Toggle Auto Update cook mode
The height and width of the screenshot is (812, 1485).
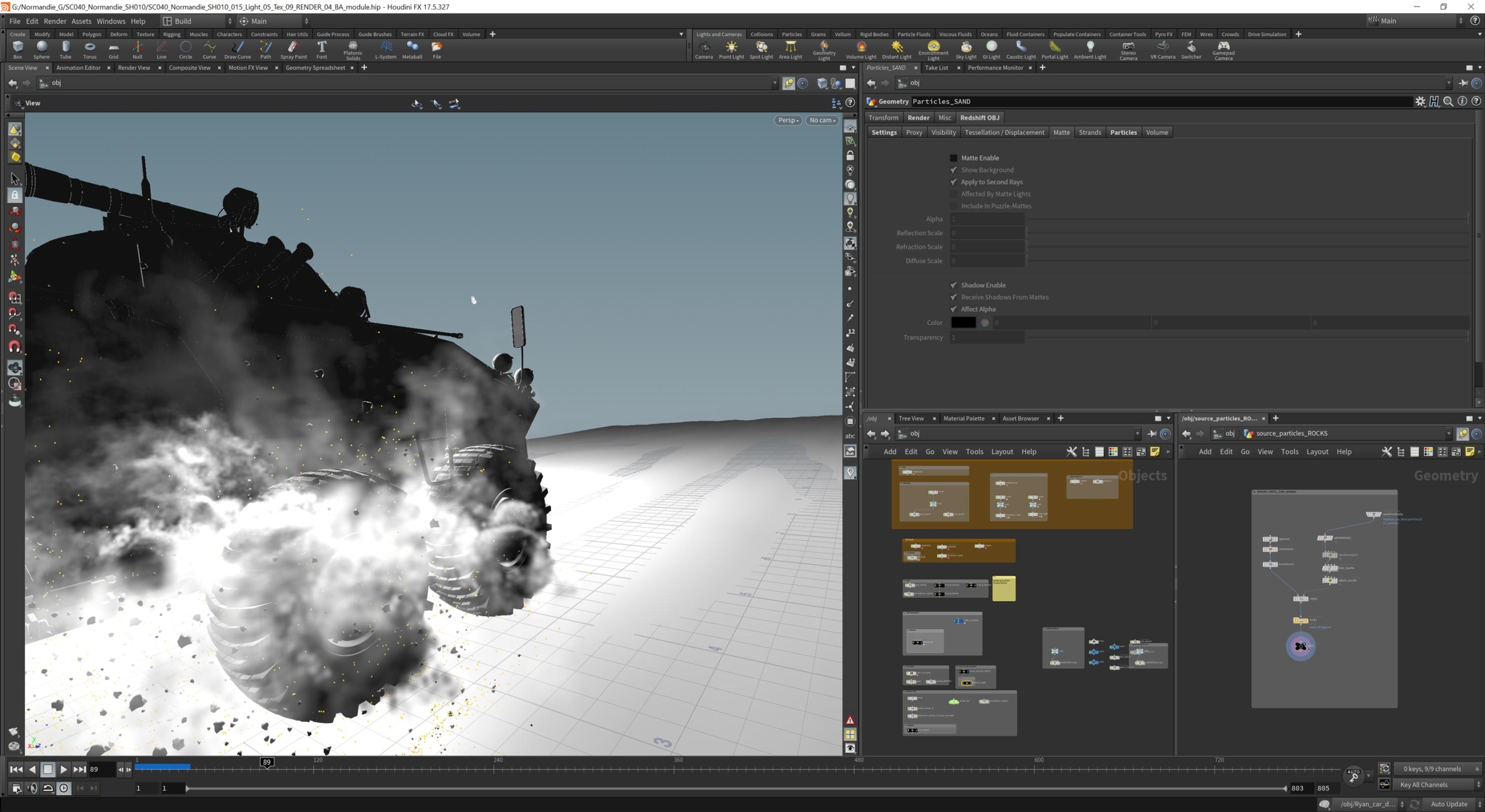[x=1448, y=804]
